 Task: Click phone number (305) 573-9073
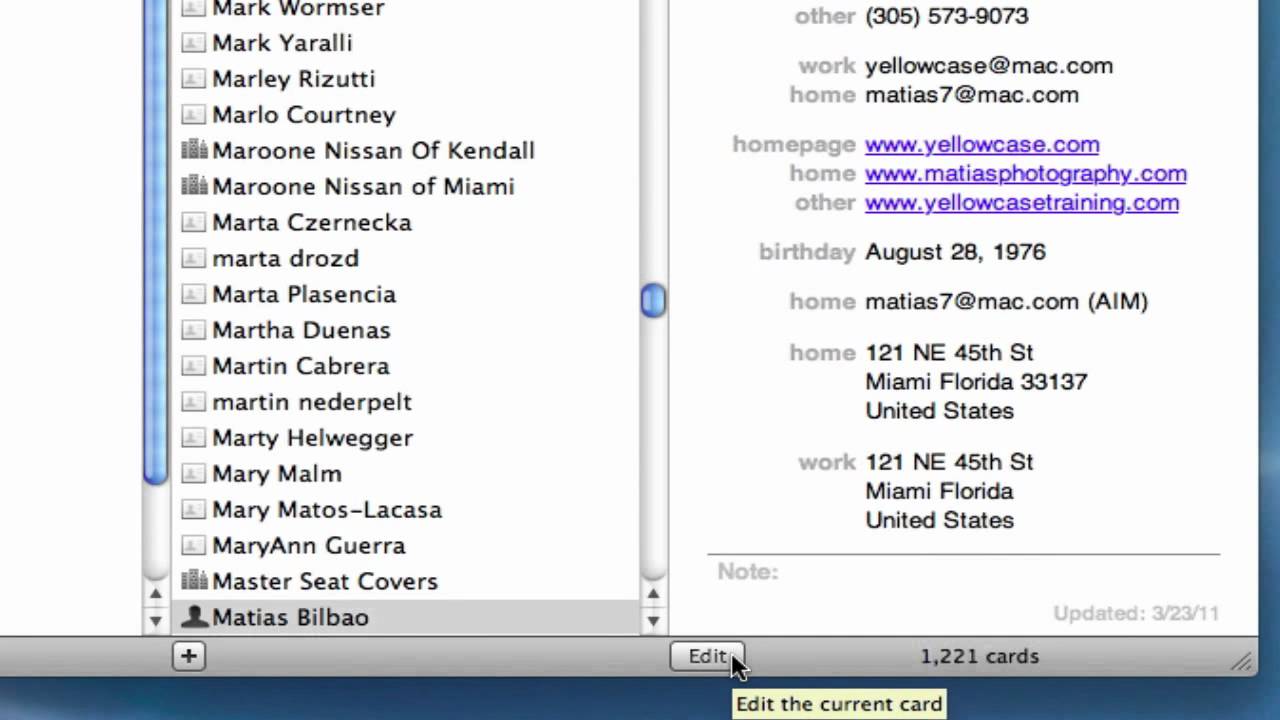pyautogui.click(x=946, y=16)
